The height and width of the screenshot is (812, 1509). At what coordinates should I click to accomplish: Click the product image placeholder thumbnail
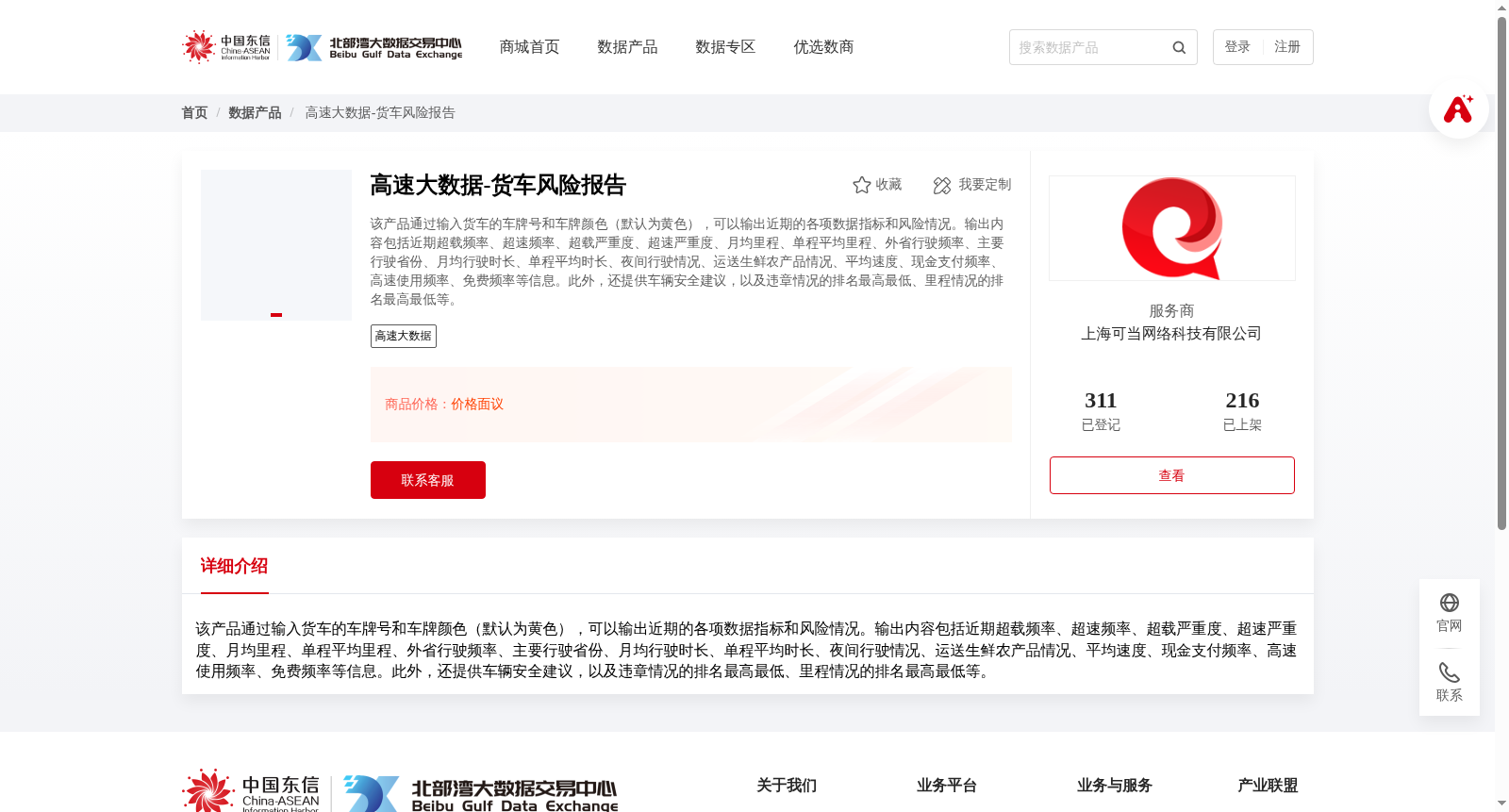[276, 245]
